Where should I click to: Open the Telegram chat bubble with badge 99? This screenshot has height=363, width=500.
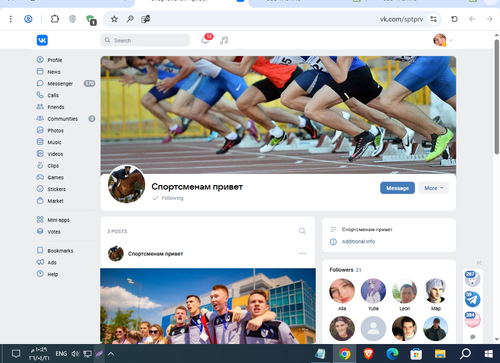[472, 299]
